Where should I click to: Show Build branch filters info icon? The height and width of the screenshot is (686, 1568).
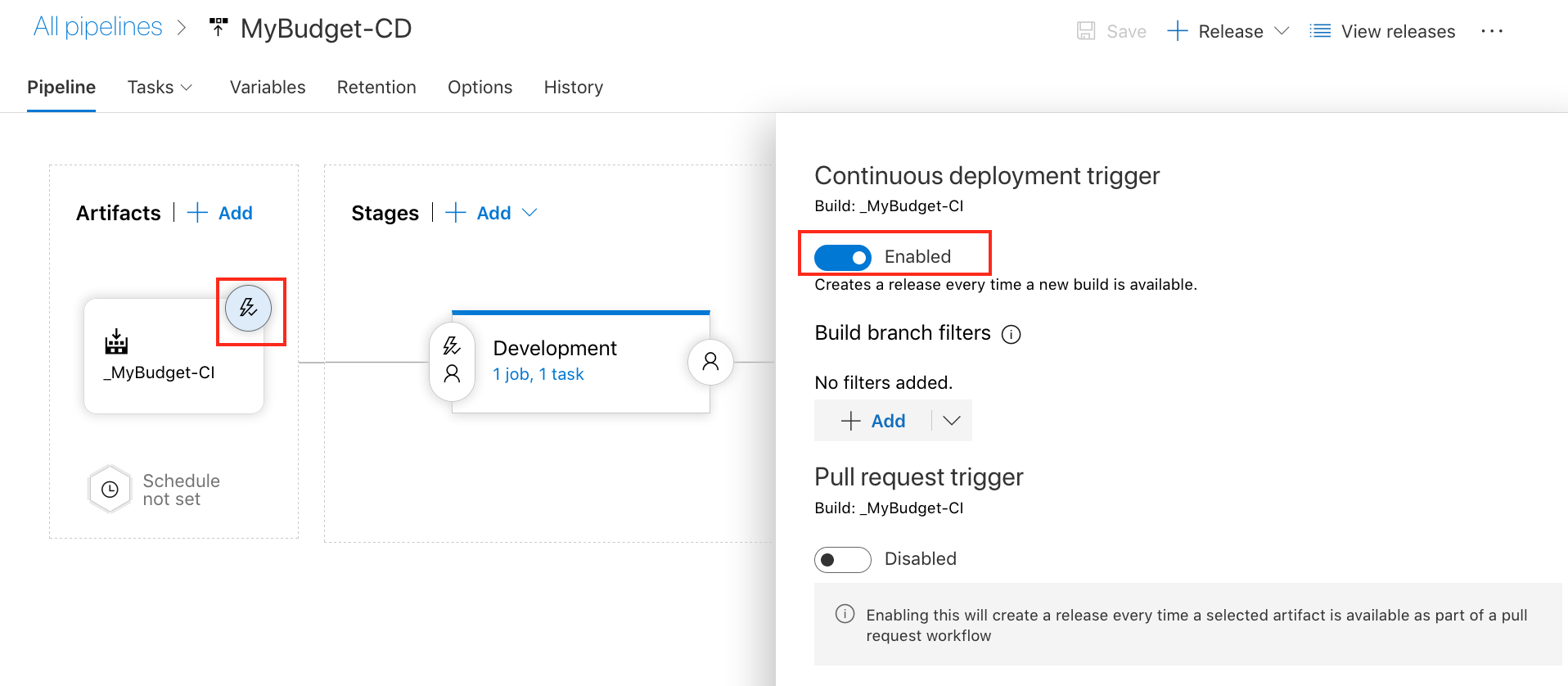[1012, 335]
